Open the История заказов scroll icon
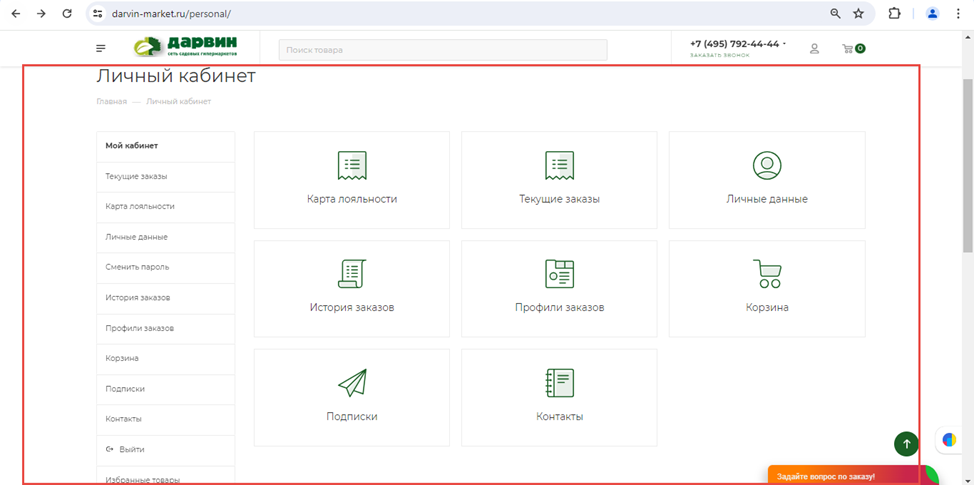Viewport: 974px width, 485px height. [x=352, y=274]
